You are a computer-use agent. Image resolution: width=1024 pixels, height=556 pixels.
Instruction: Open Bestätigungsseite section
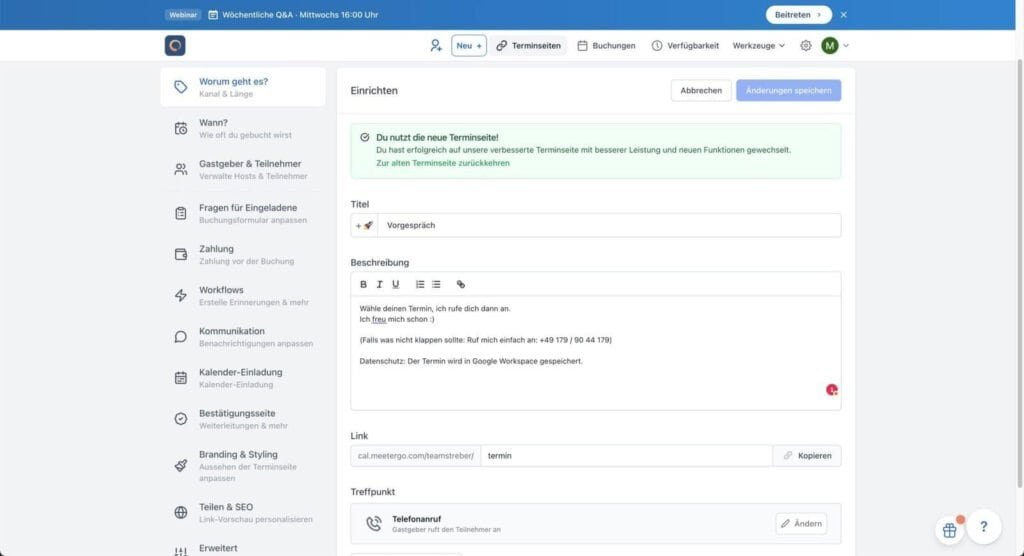pyautogui.click(x=243, y=419)
